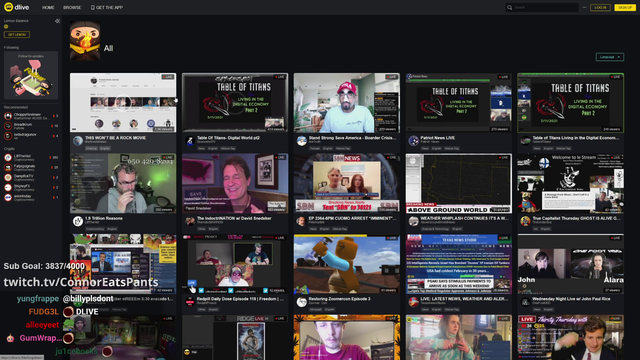Click The IndoctriNATION w/ David Snedeker title
The height and width of the screenshot is (360, 640).
click(234, 218)
